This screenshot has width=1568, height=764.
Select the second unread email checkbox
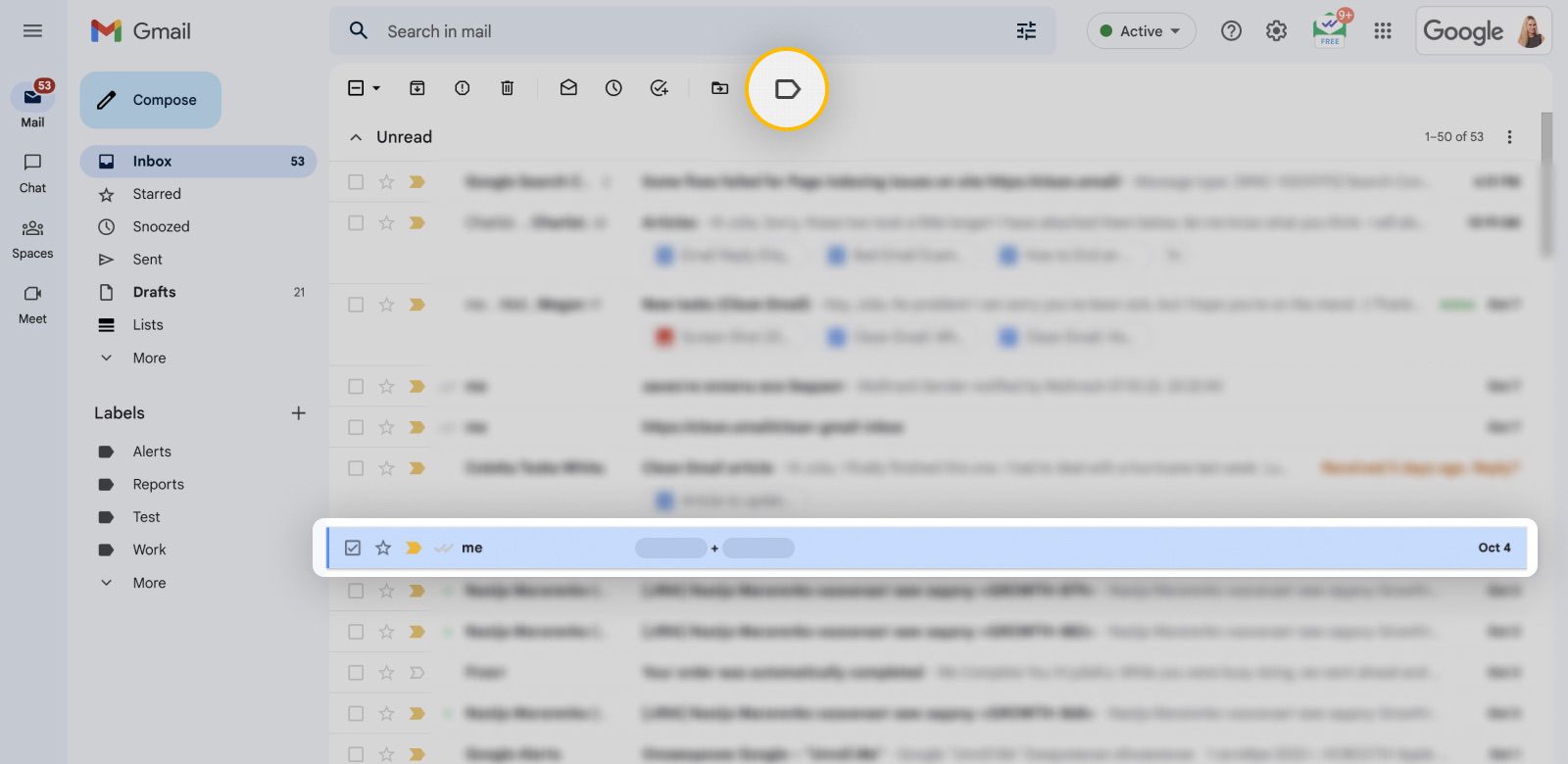coord(356,223)
